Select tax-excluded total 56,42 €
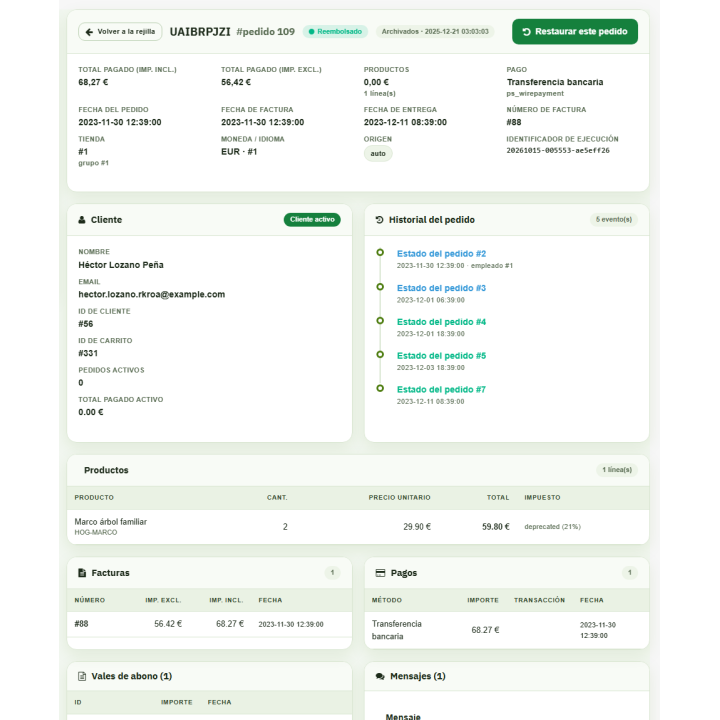The height and width of the screenshot is (720, 720). (236, 82)
